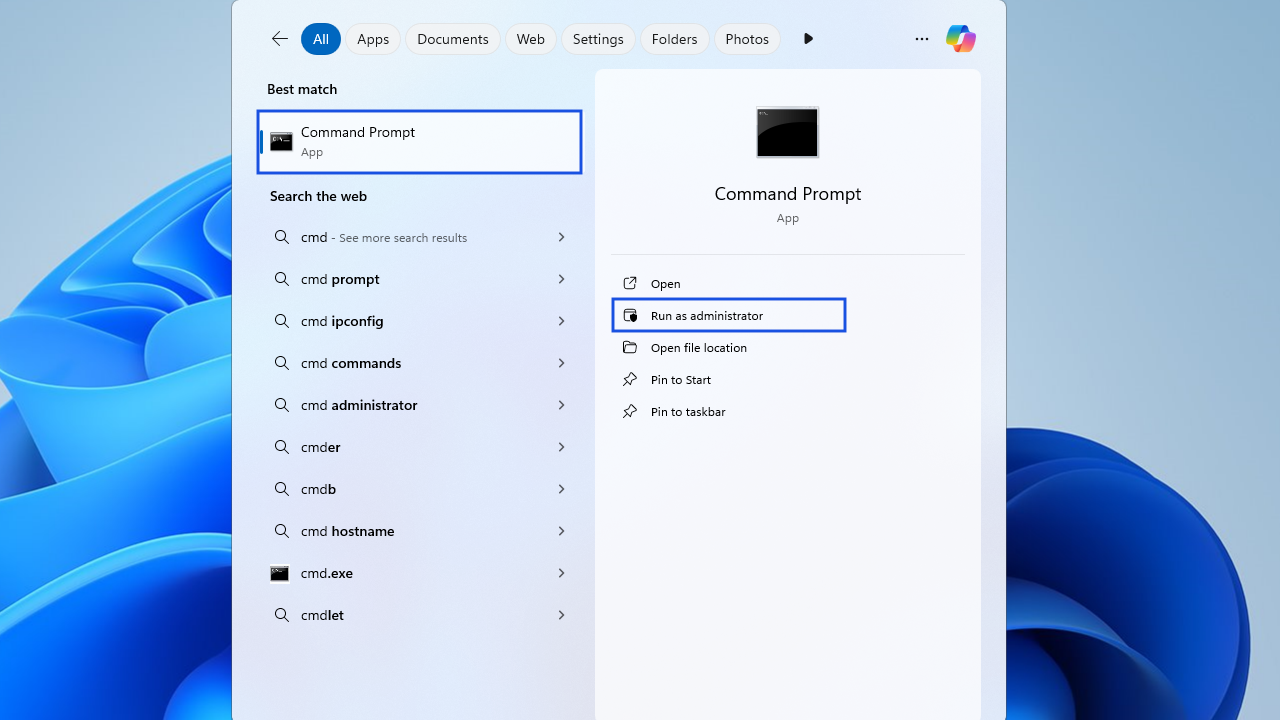This screenshot has height=720, width=1280.
Task: Select 'cmd prompt' web suggestion text
Action: (340, 279)
